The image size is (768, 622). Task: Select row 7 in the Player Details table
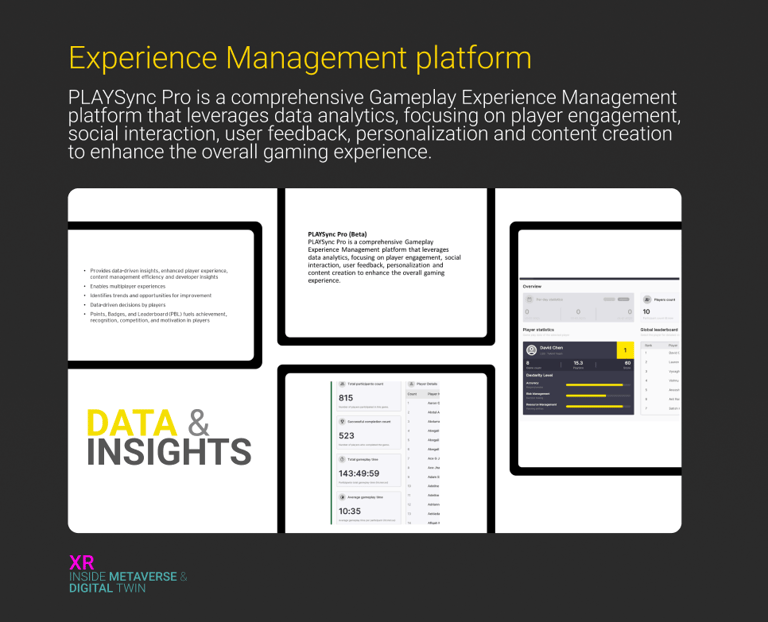coord(423,458)
